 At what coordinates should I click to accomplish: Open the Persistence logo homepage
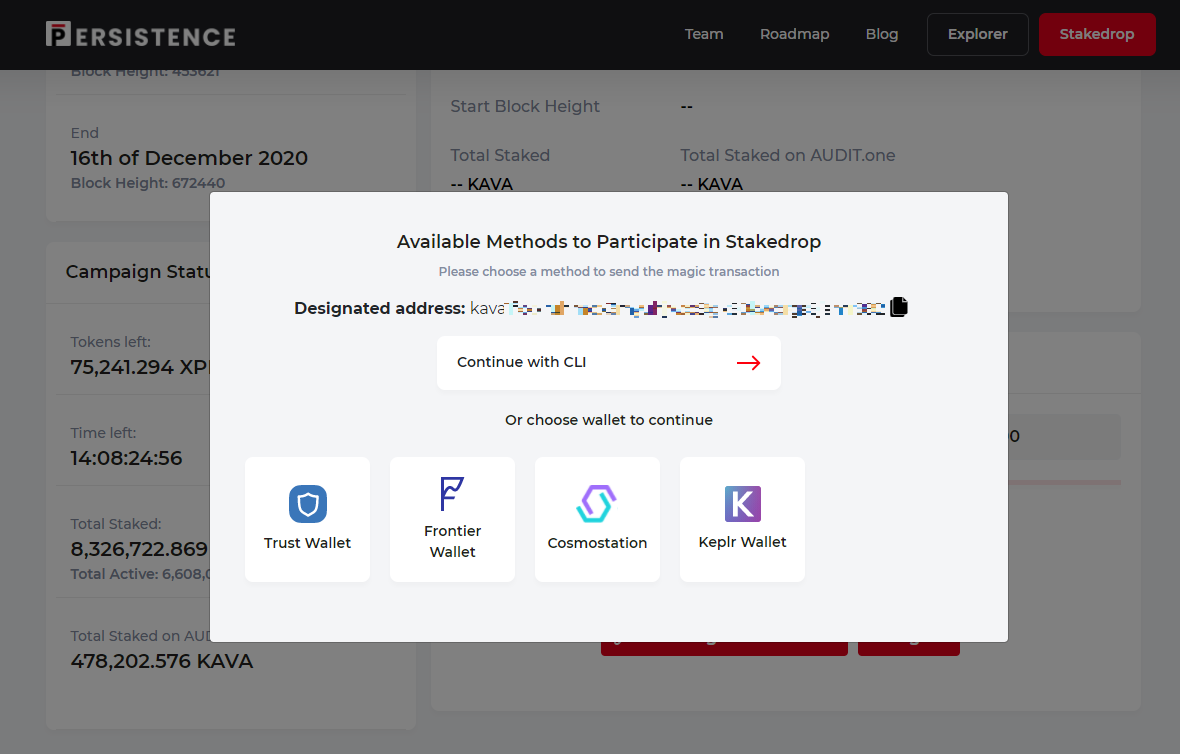[141, 35]
